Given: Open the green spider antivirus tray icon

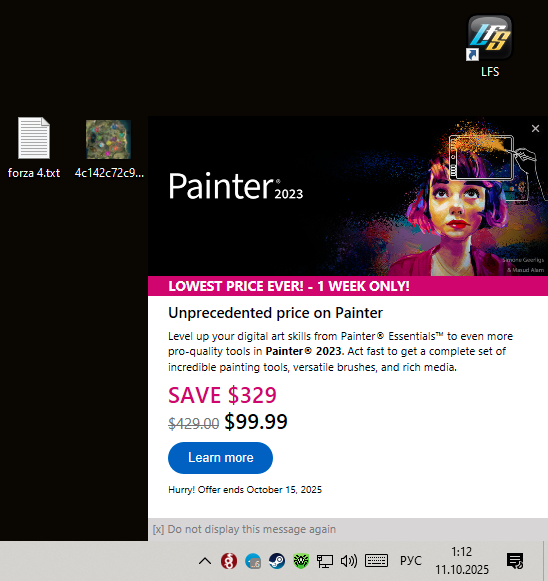Looking at the screenshot, I should (x=301, y=561).
